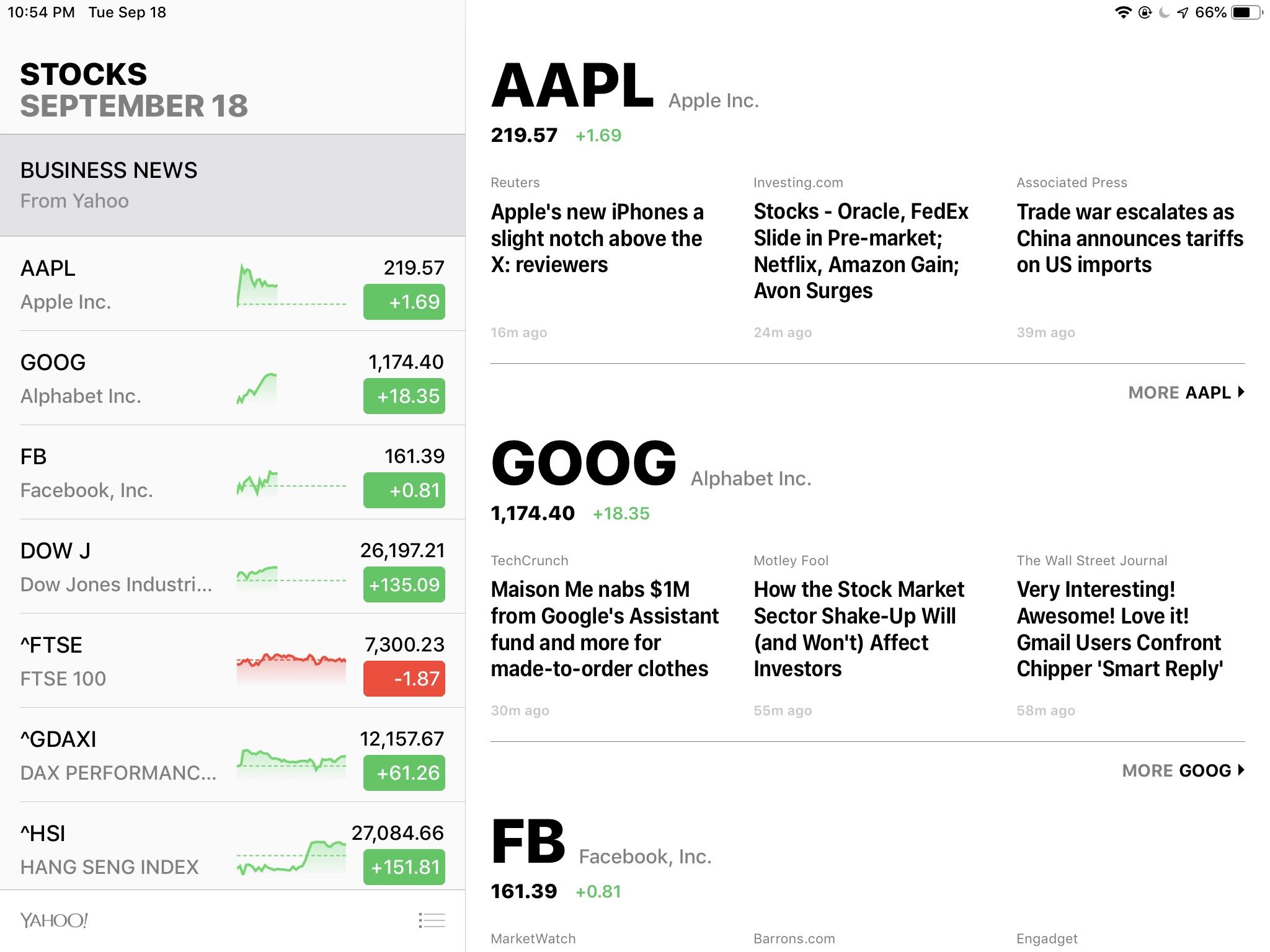
Task: Expand MORE AAPL news arrow
Action: point(1186,392)
